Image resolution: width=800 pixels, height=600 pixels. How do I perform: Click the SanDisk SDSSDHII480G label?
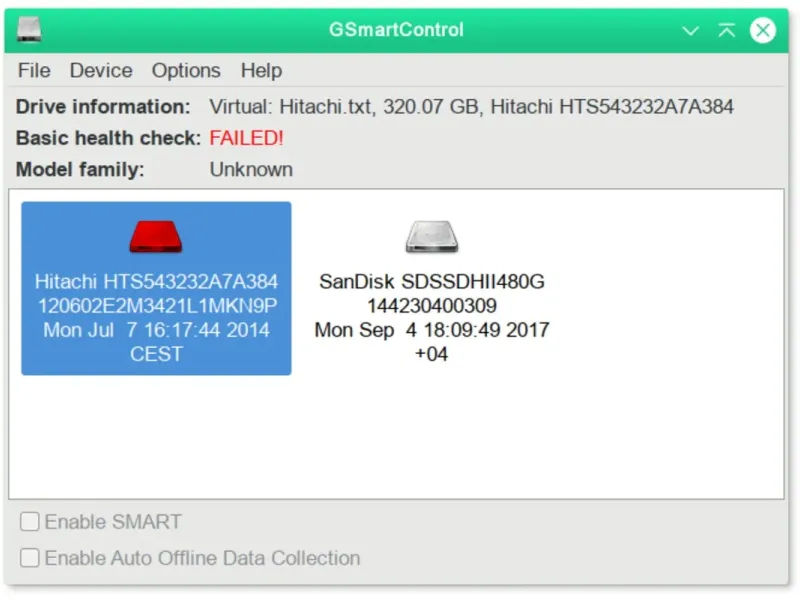(432, 282)
